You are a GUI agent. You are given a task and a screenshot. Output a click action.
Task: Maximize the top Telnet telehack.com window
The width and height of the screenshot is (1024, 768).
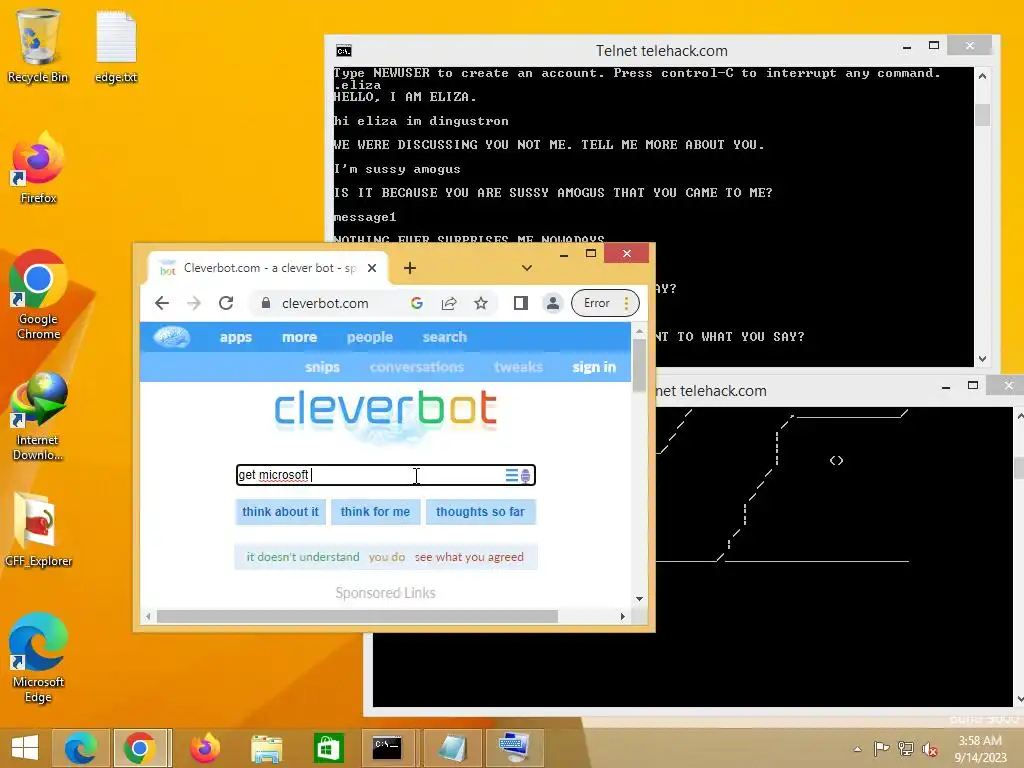click(x=934, y=46)
